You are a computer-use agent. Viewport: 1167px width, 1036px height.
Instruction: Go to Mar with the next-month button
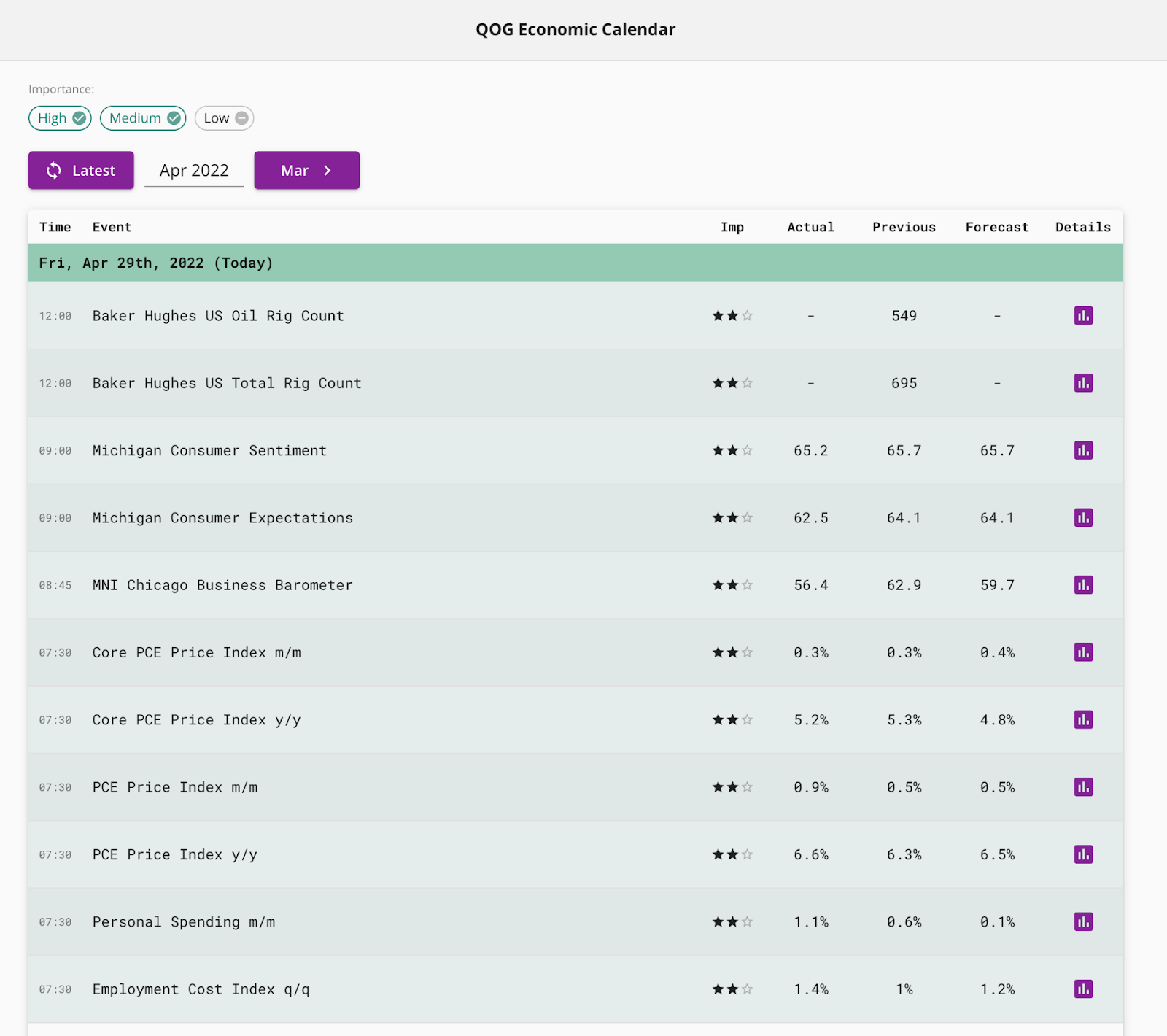point(307,170)
